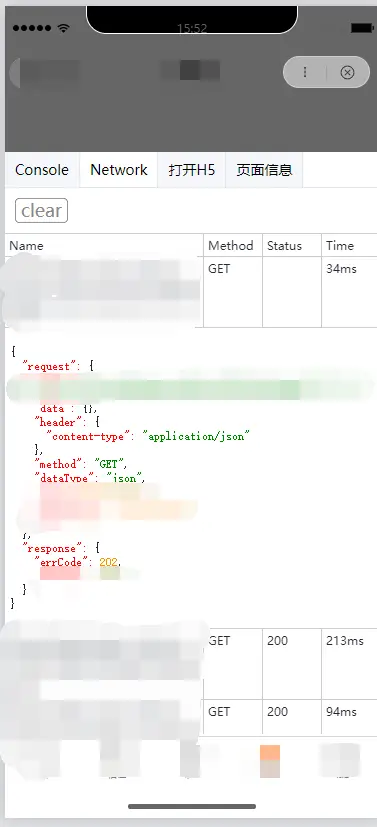Show the 页面信息 tab
This screenshot has width=377, height=827.
(x=264, y=170)
